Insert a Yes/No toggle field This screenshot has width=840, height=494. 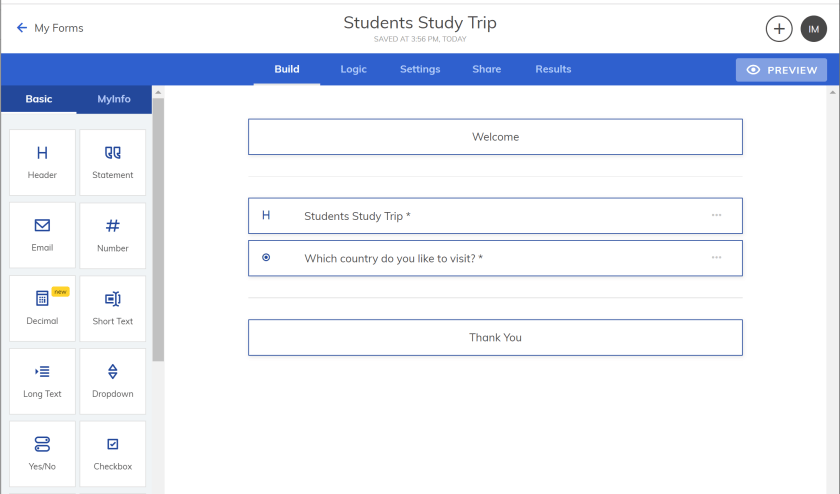coord(42,454)
